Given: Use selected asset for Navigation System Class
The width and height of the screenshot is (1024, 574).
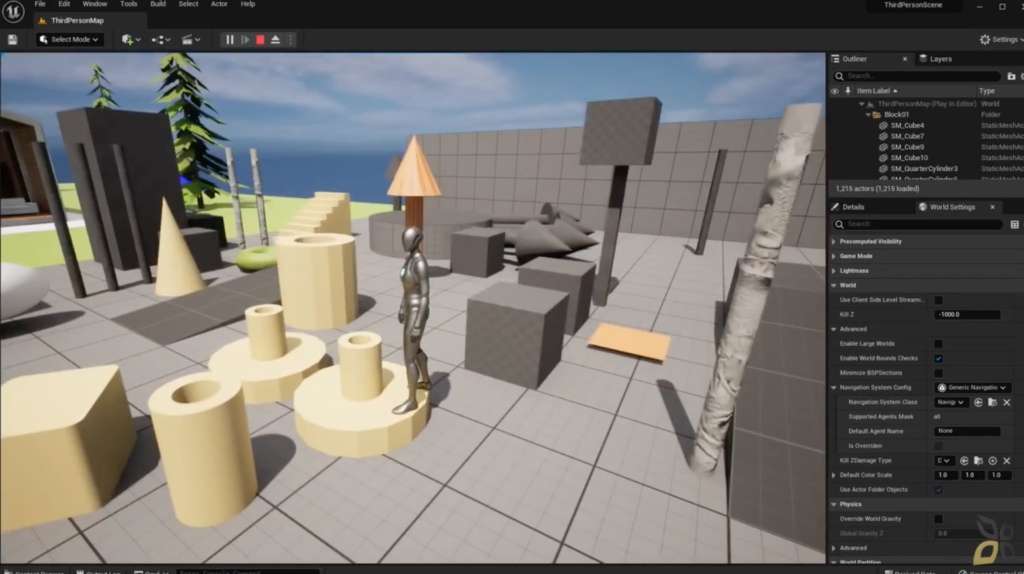Looking at the screenshot, I should tap(978, 402).
